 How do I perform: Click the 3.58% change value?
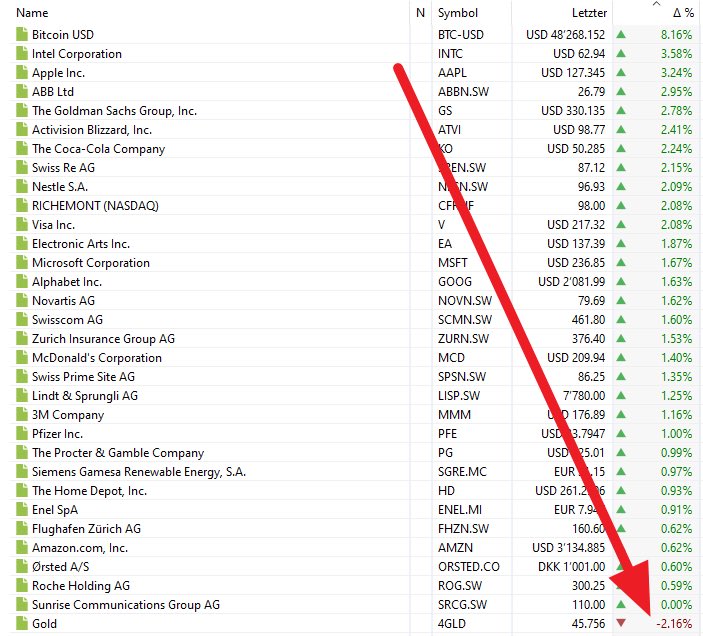coord(676,53)
